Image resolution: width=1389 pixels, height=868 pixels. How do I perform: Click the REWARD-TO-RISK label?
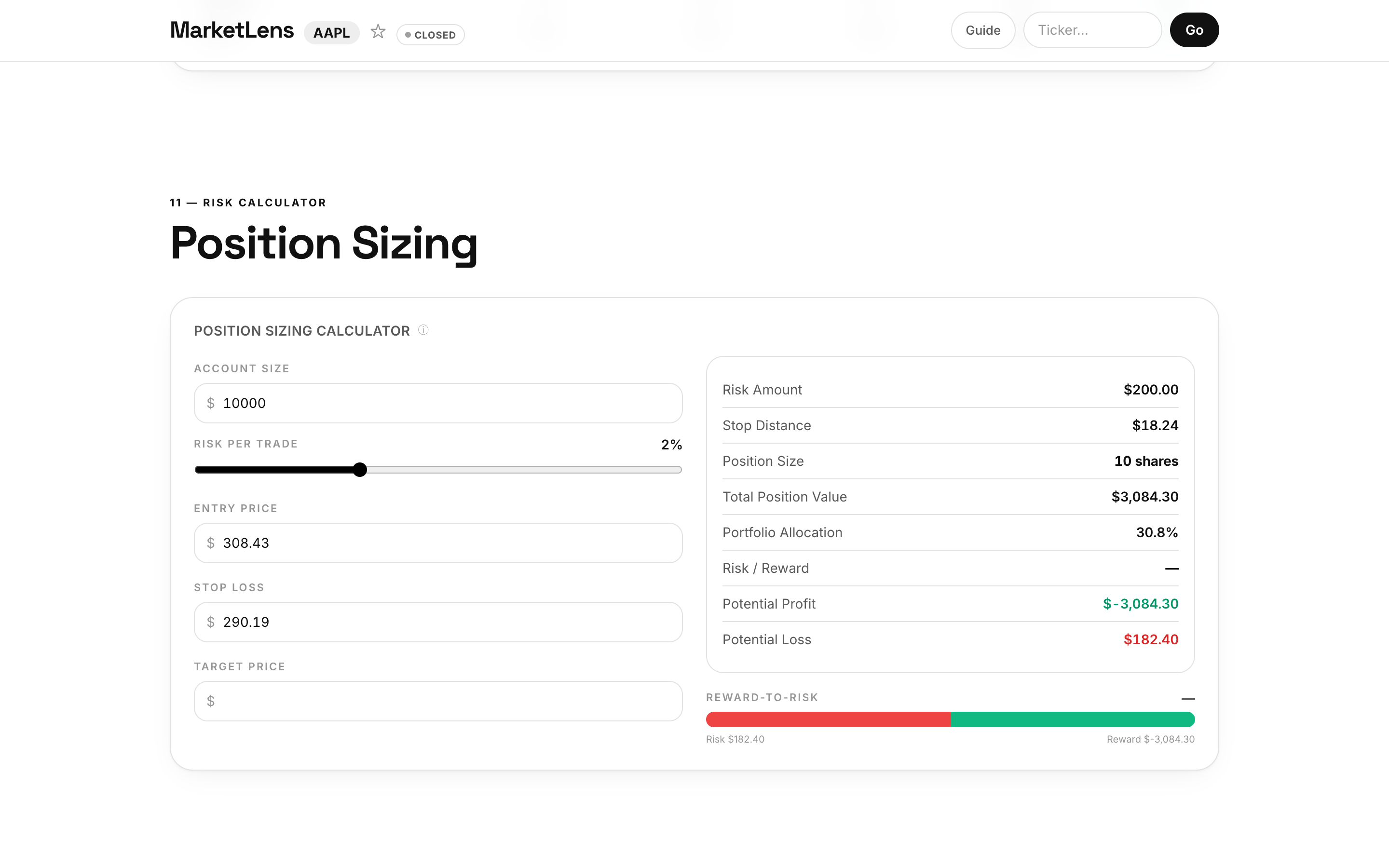[762, 697]
